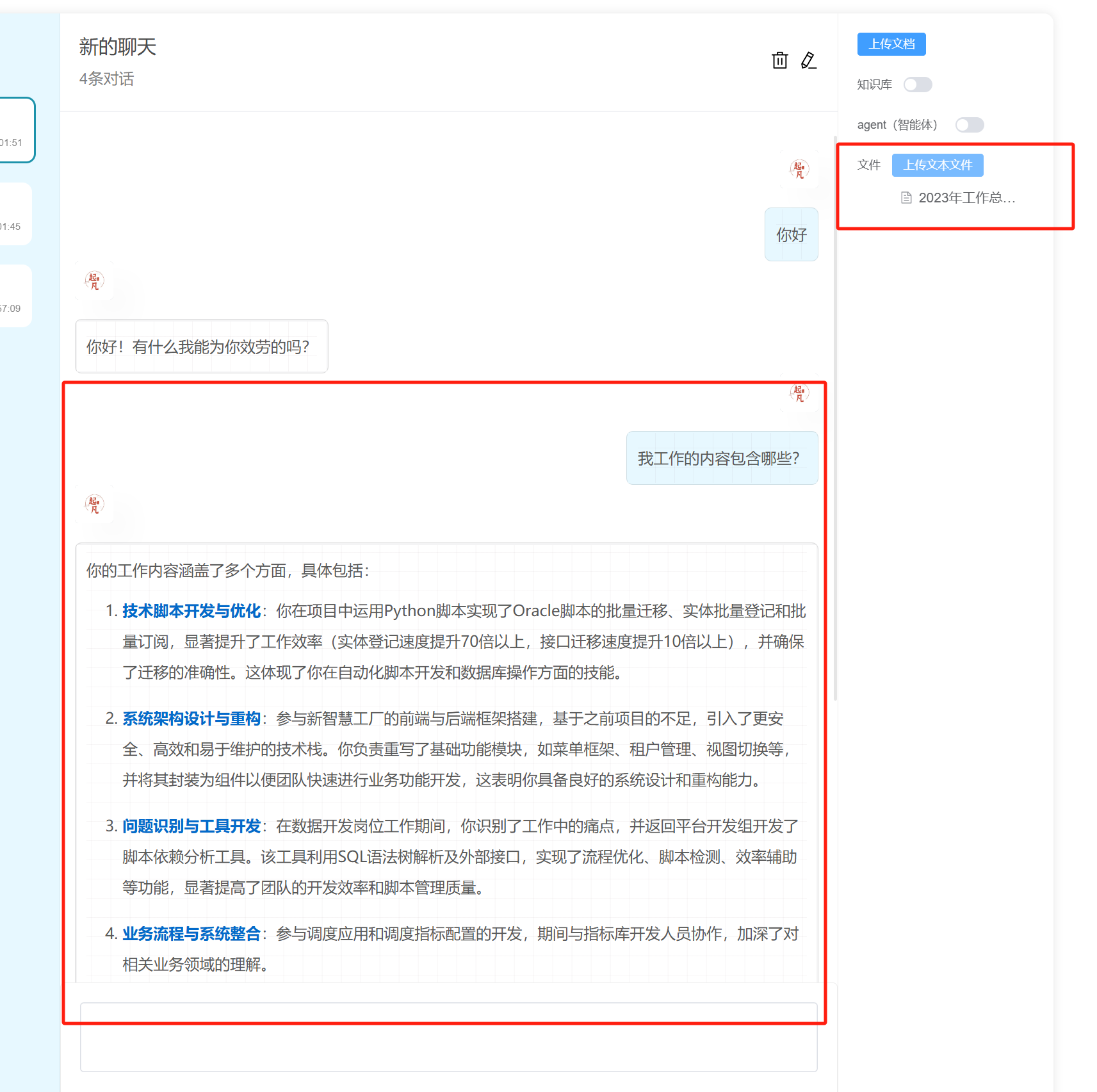Click the message input box at the bottom
1097x1092 pixels.
coord(448,1038)
